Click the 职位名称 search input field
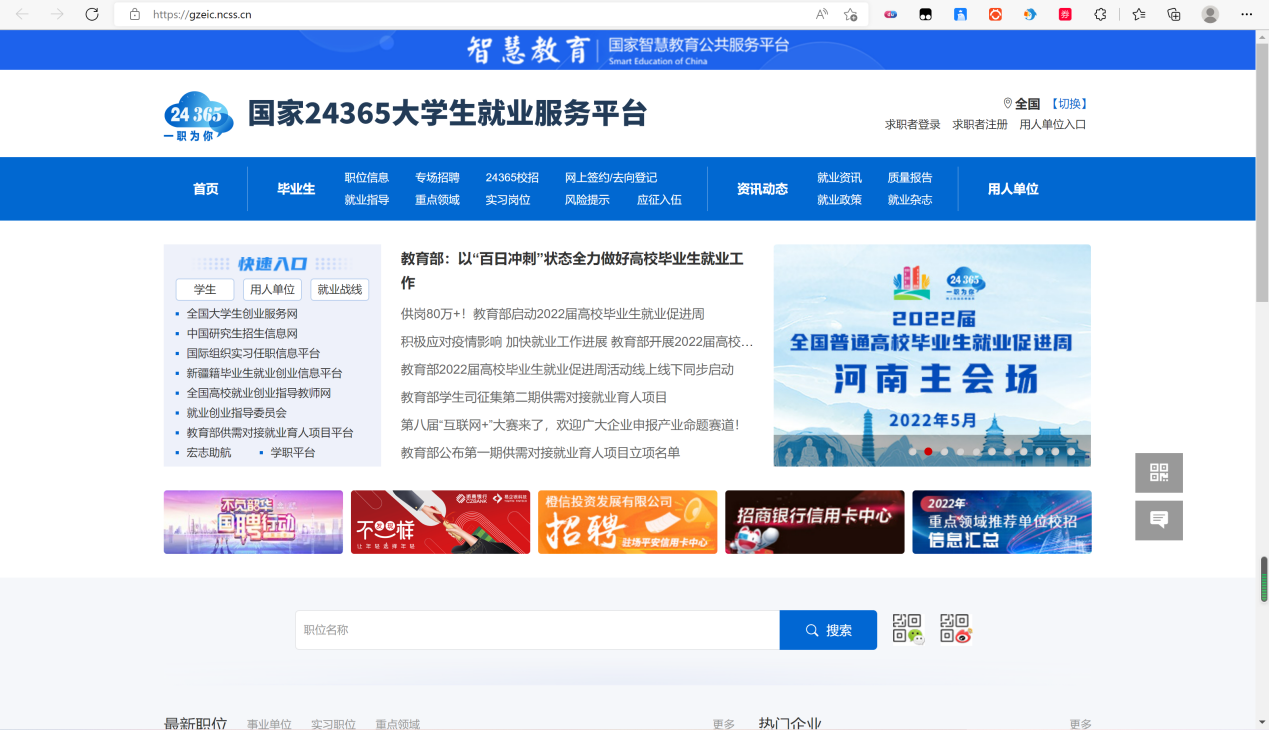The width and height of the screenshot is (1269, 730). (x=537, y=630)
